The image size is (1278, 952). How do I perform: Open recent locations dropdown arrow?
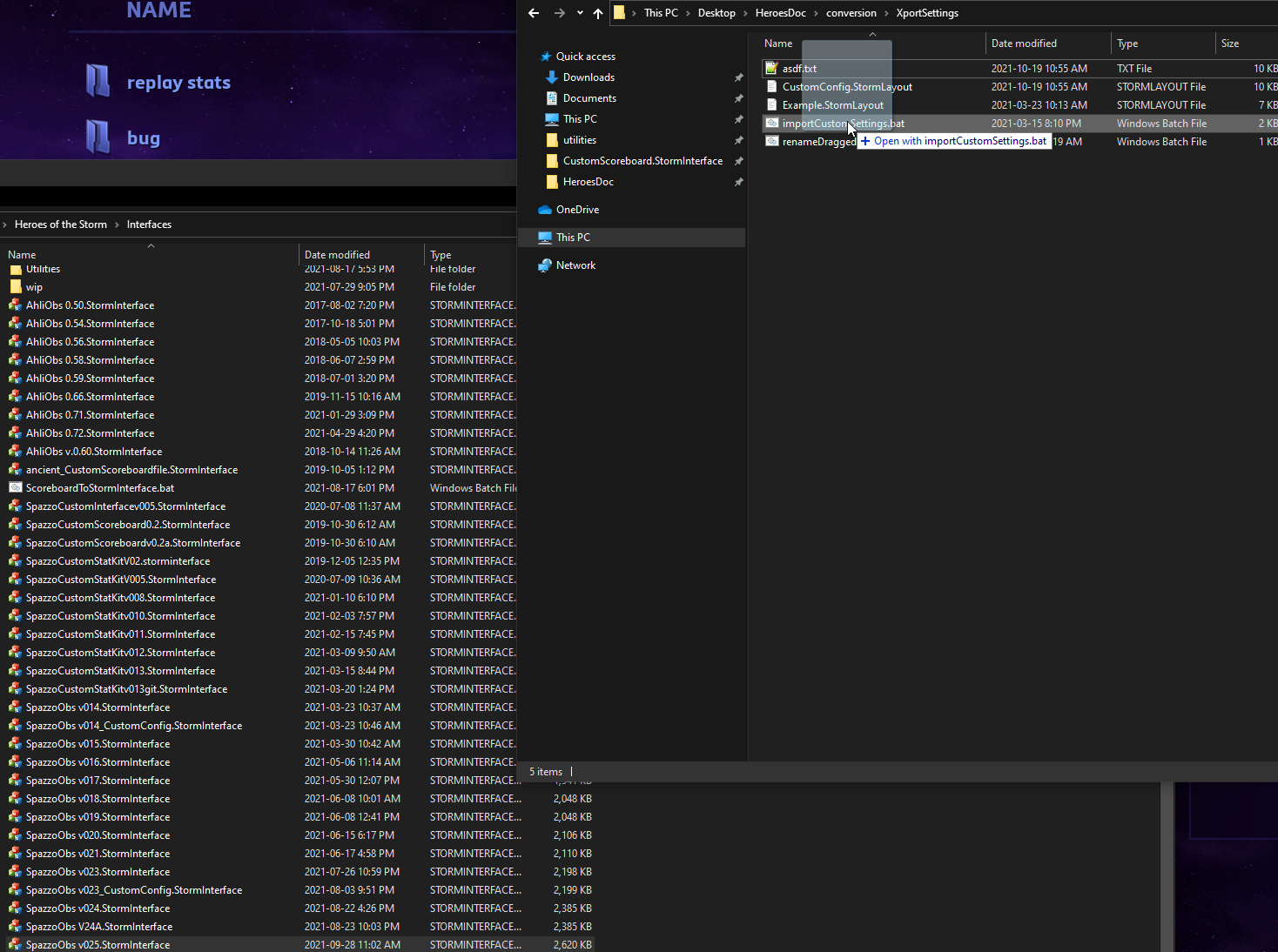580,13
